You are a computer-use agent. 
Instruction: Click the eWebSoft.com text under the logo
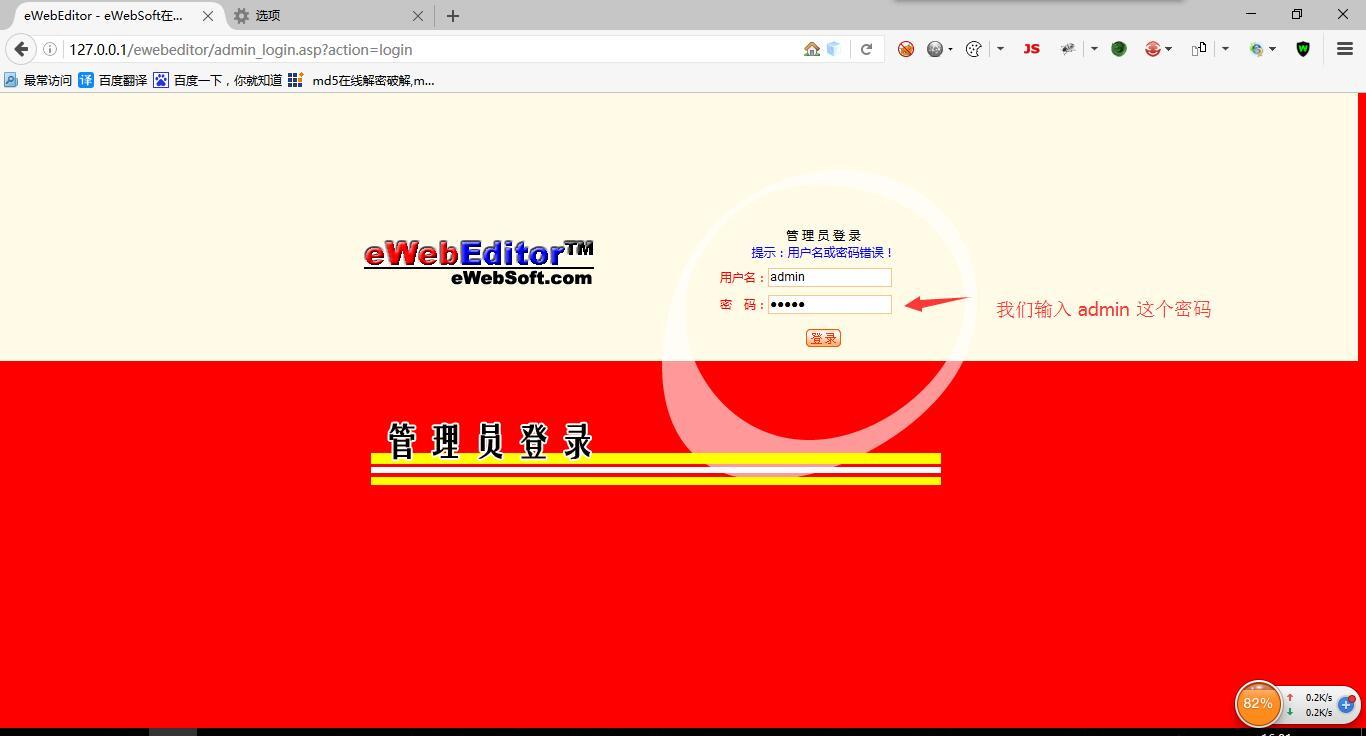pyautogui.click(x=522, y=278)
